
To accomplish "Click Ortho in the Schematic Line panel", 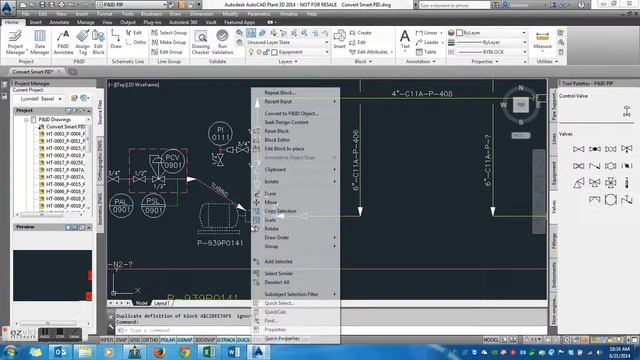I will (136, 42).
